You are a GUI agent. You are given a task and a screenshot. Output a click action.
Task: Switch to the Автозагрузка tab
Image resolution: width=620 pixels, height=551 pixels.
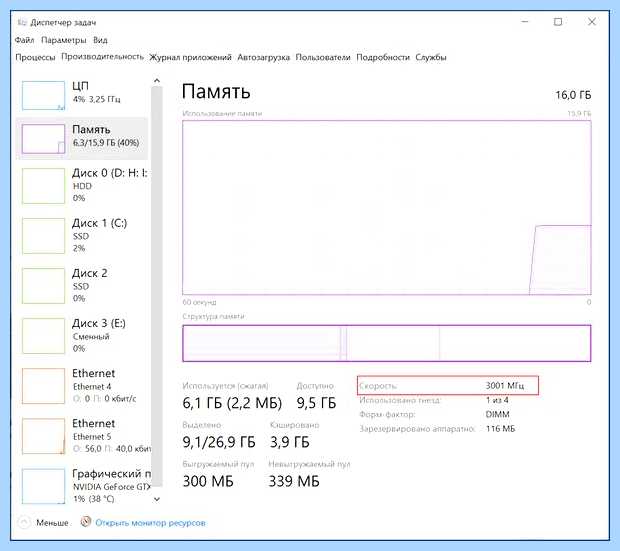point(263,57)
